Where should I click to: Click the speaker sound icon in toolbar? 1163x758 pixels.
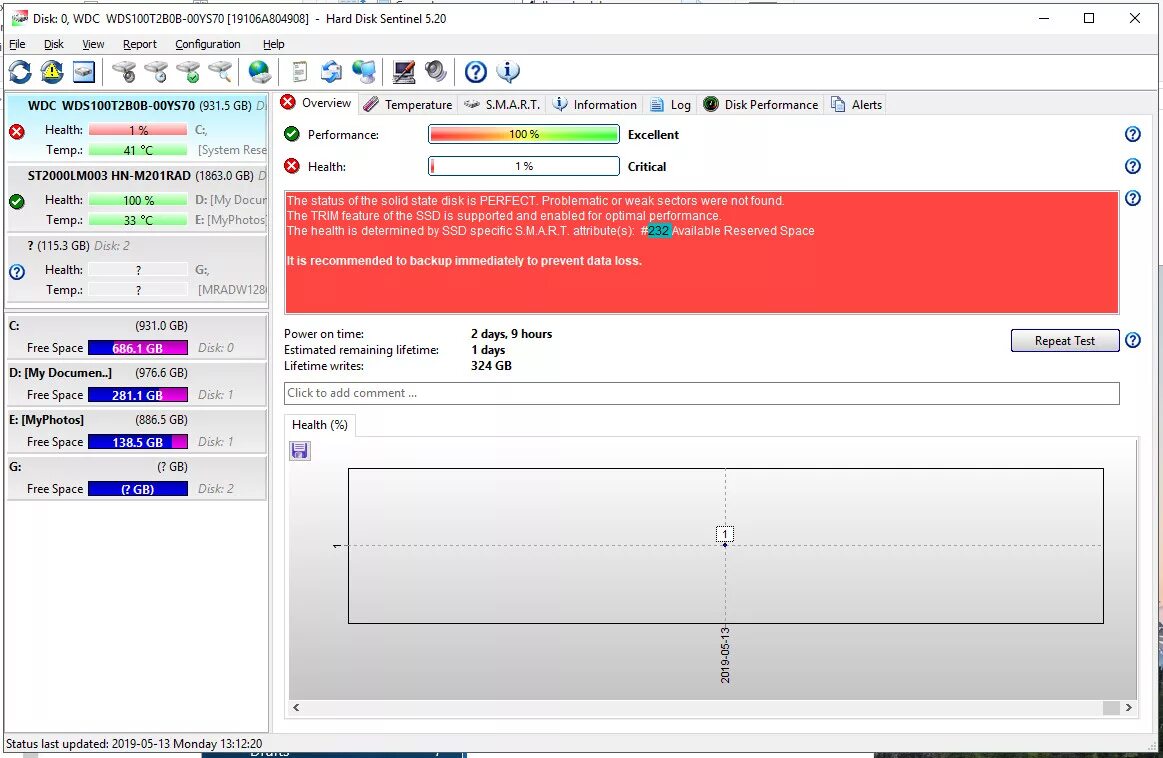click(x=435, y=72)
